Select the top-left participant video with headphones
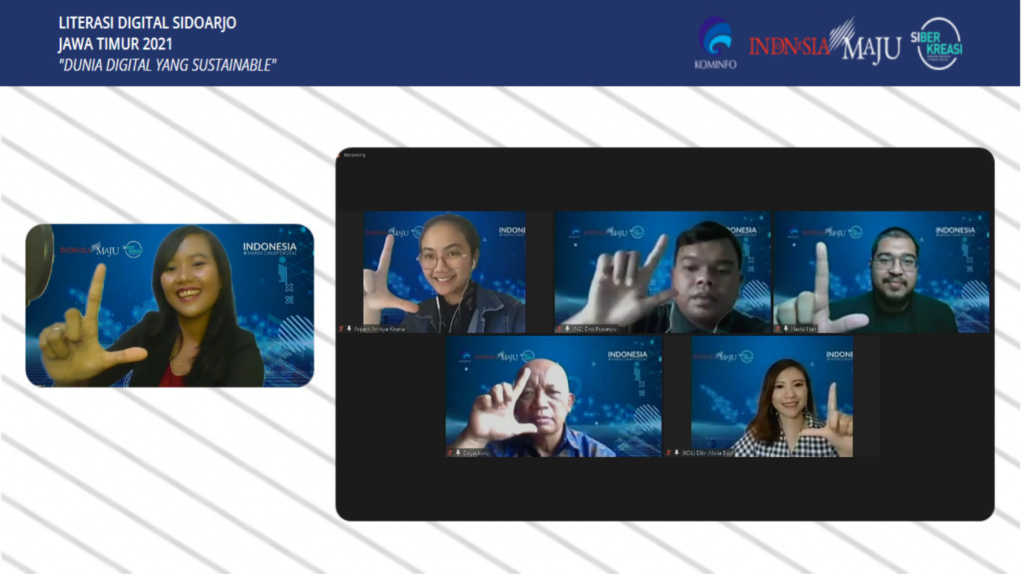The width and height of the screenshot is (1024, 577). click(x=444, y=271)
